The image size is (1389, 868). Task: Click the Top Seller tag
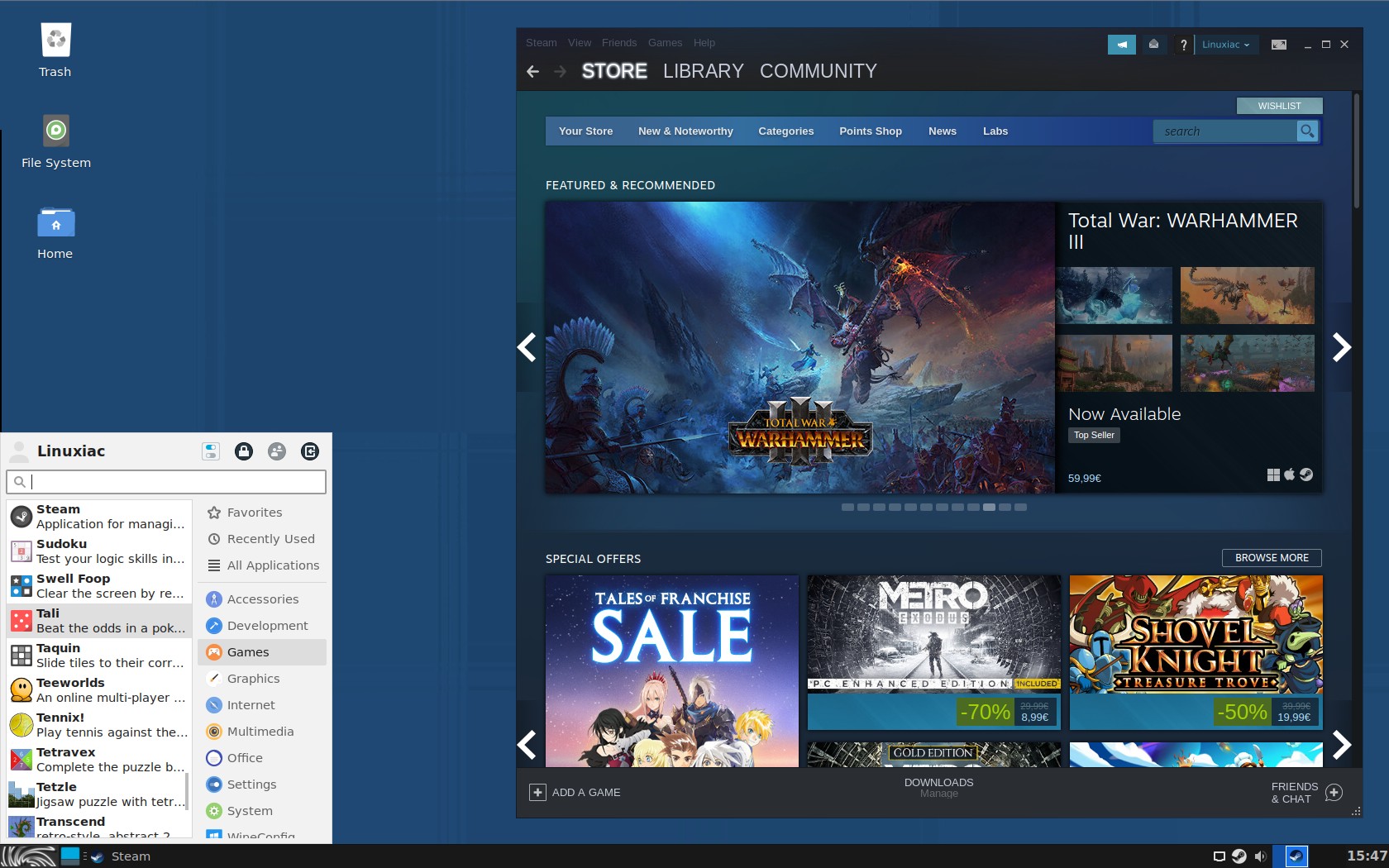click(x=1094, y=435)
